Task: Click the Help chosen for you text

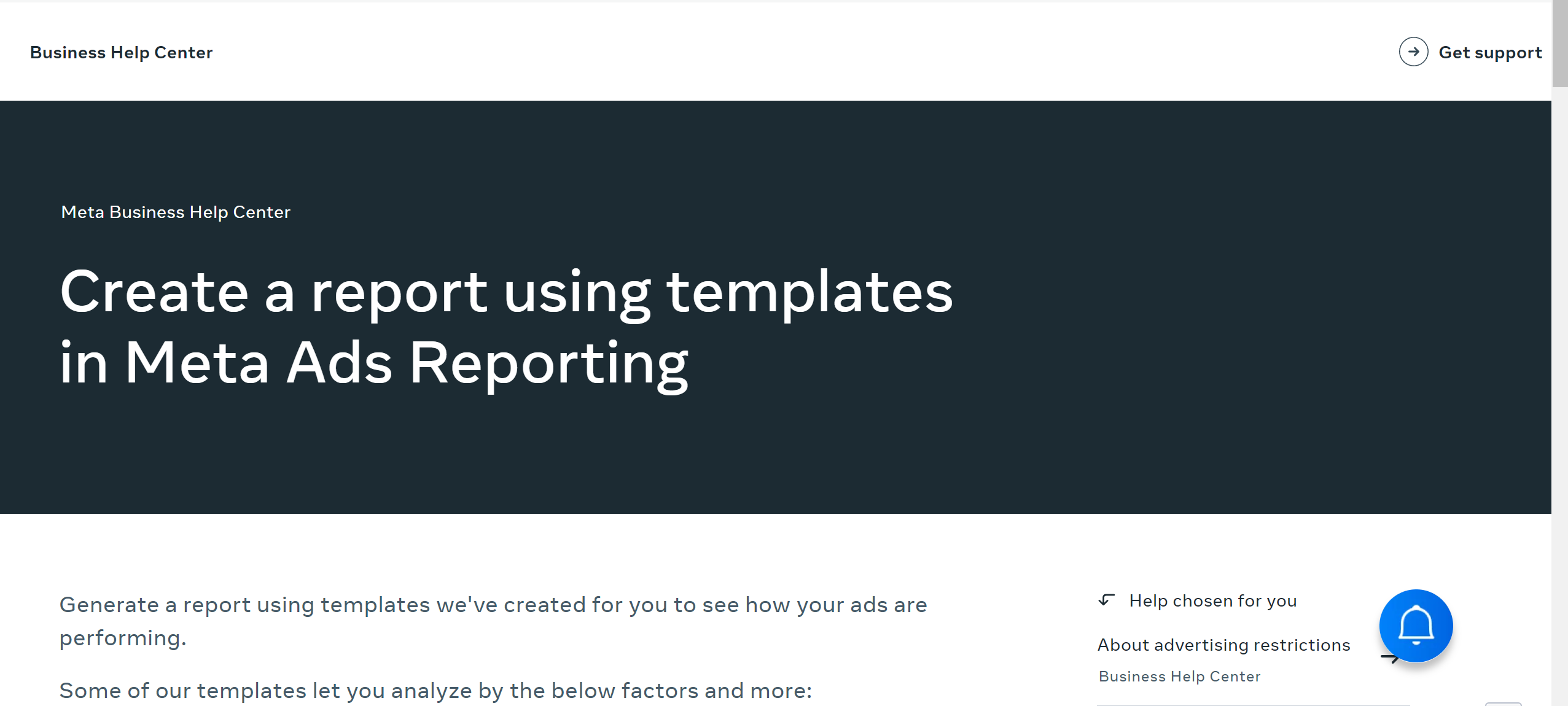Action: [x=1212, y=600]
